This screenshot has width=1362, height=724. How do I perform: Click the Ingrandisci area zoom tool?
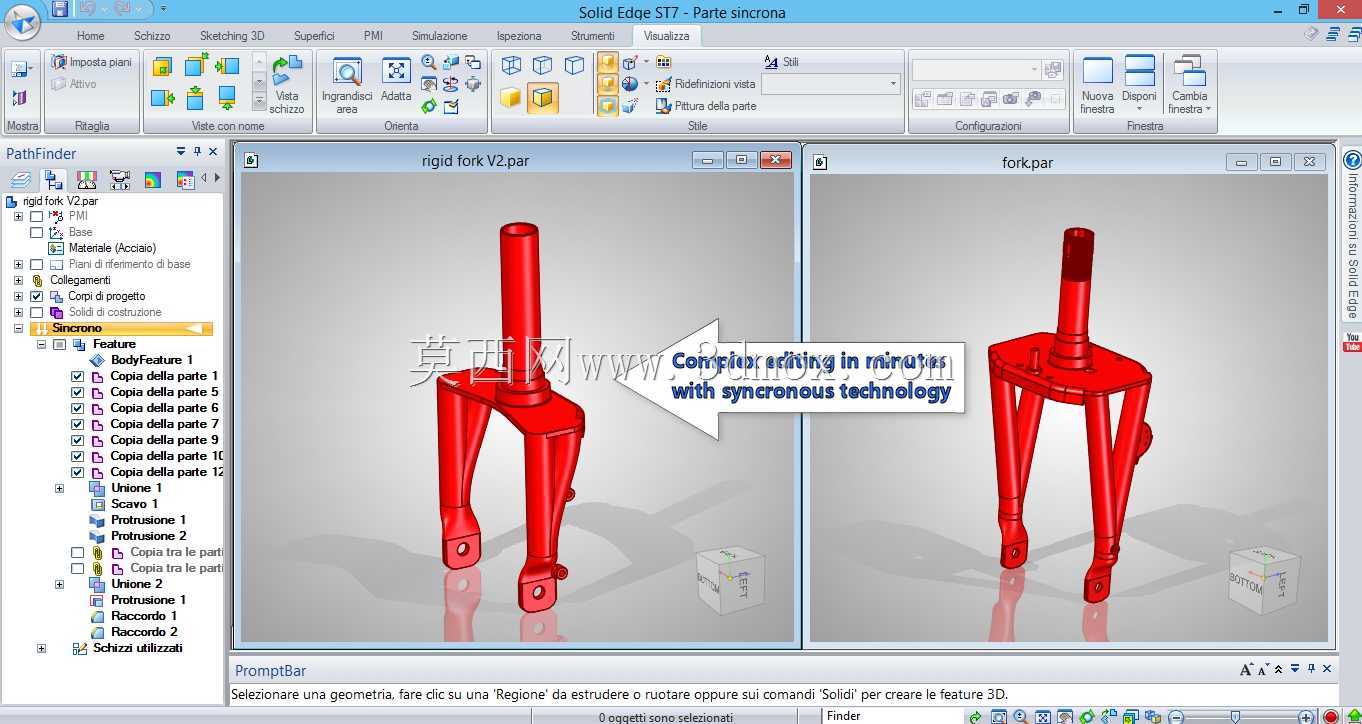coord(347,86)
